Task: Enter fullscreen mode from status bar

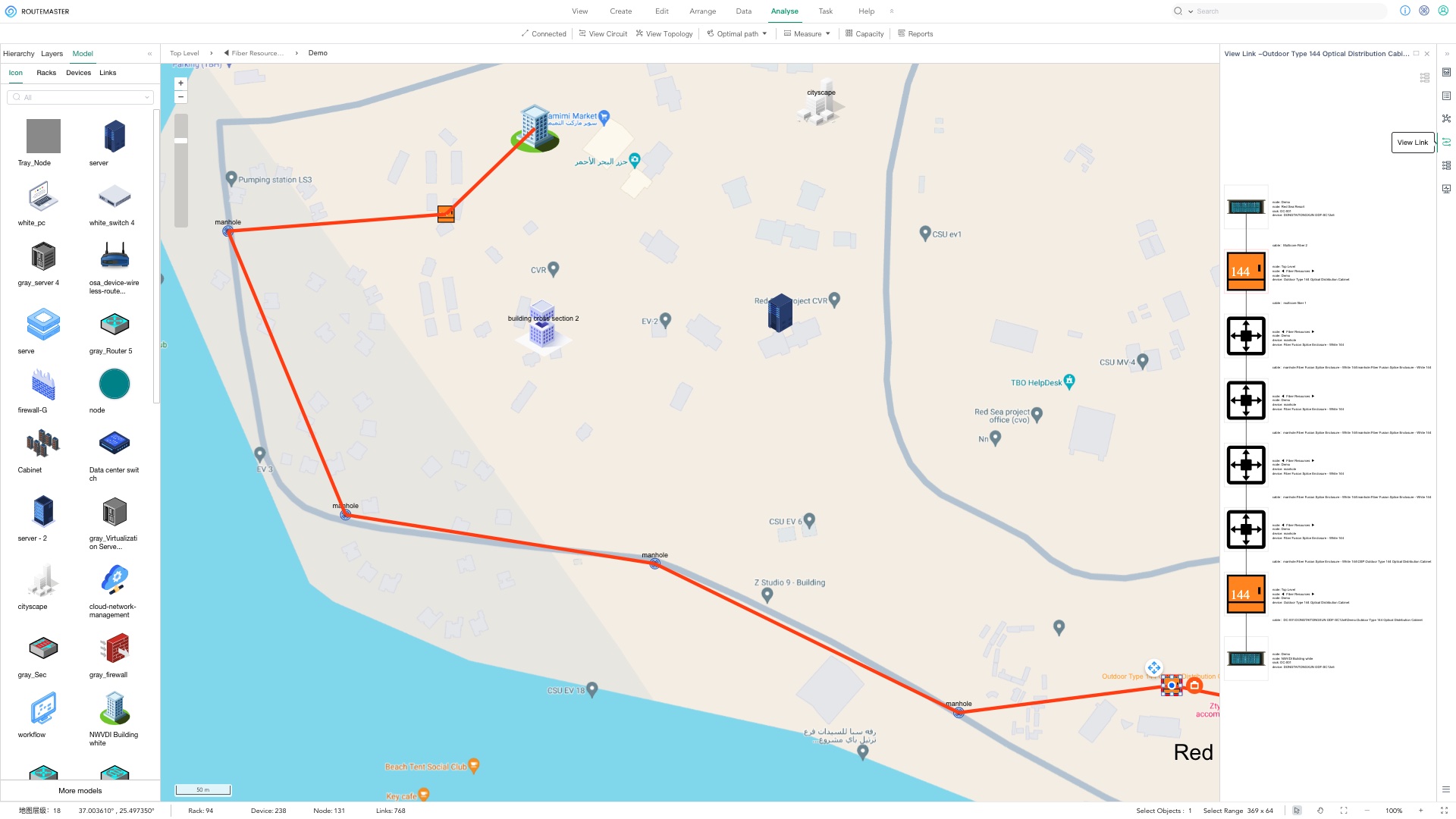Action: click(1444, 811)
